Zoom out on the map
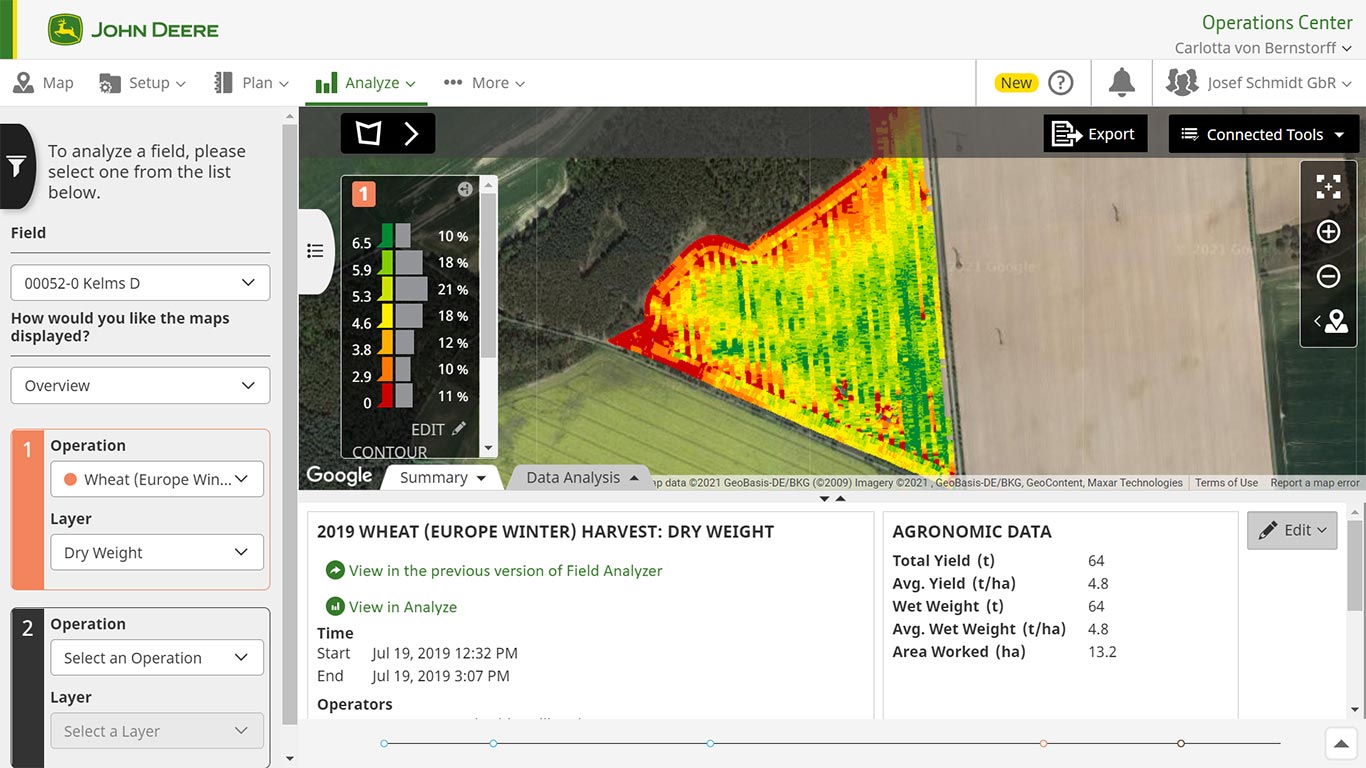Image resolution: width=1366 pixels, height=768 pixels. (x=1328, y=276)
